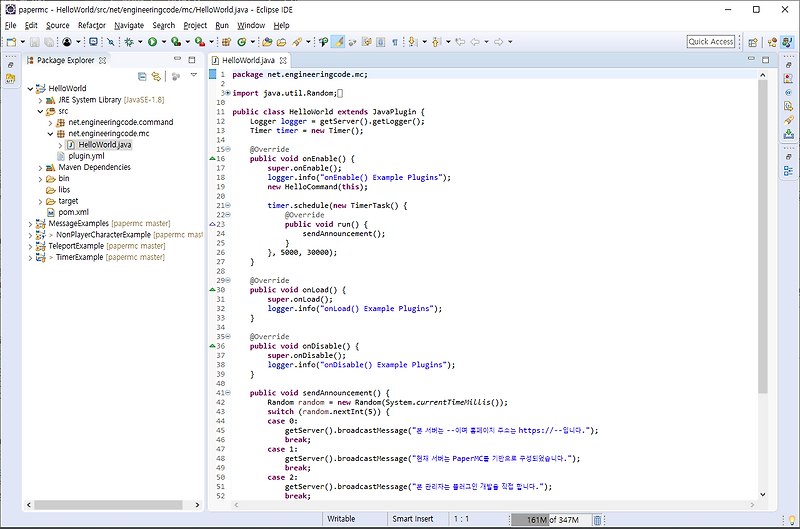Toggle Show Whitespace Characters pilcrow button

point(395,42)
